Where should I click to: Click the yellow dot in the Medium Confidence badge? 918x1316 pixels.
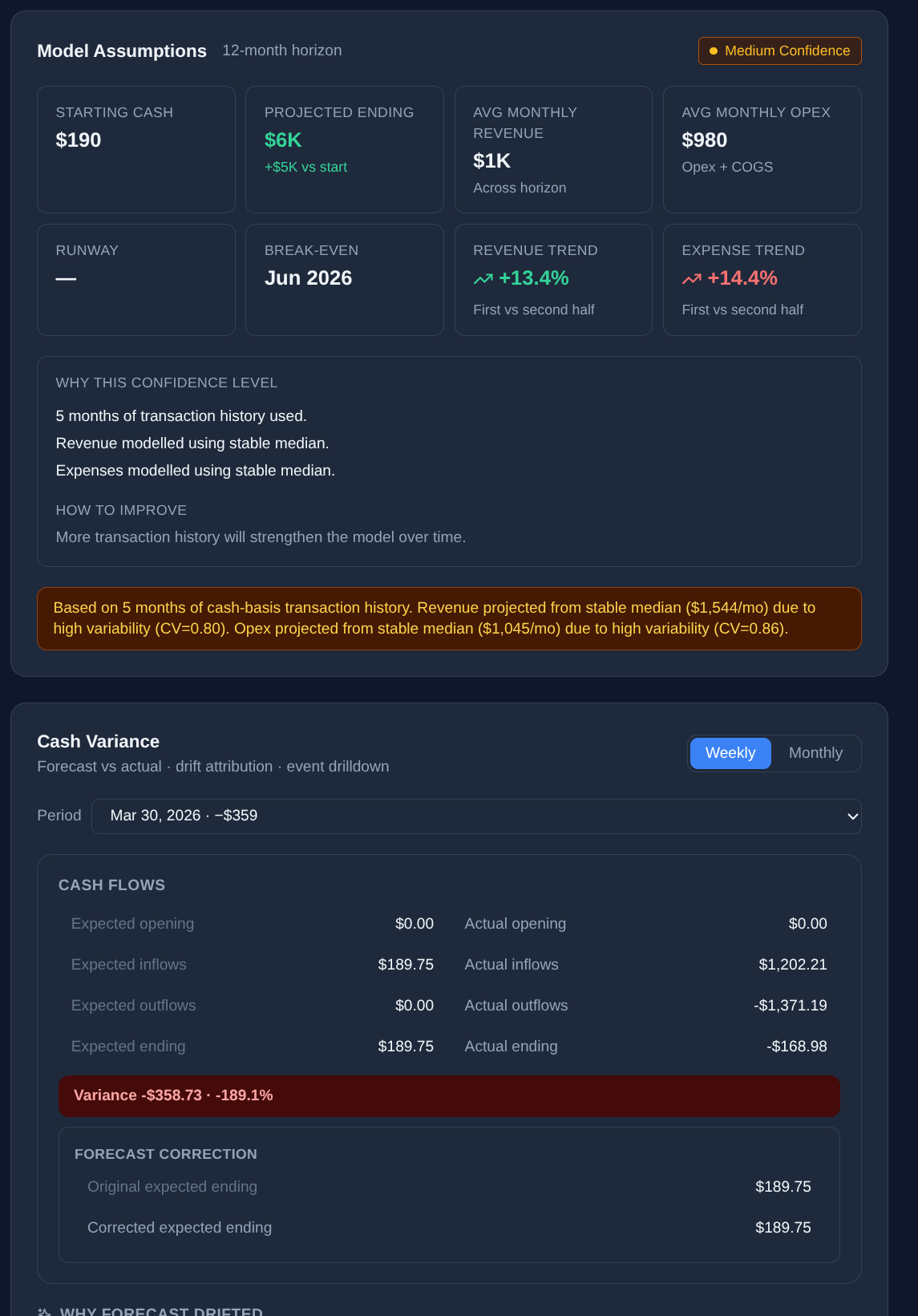click(x=714, y=51)
